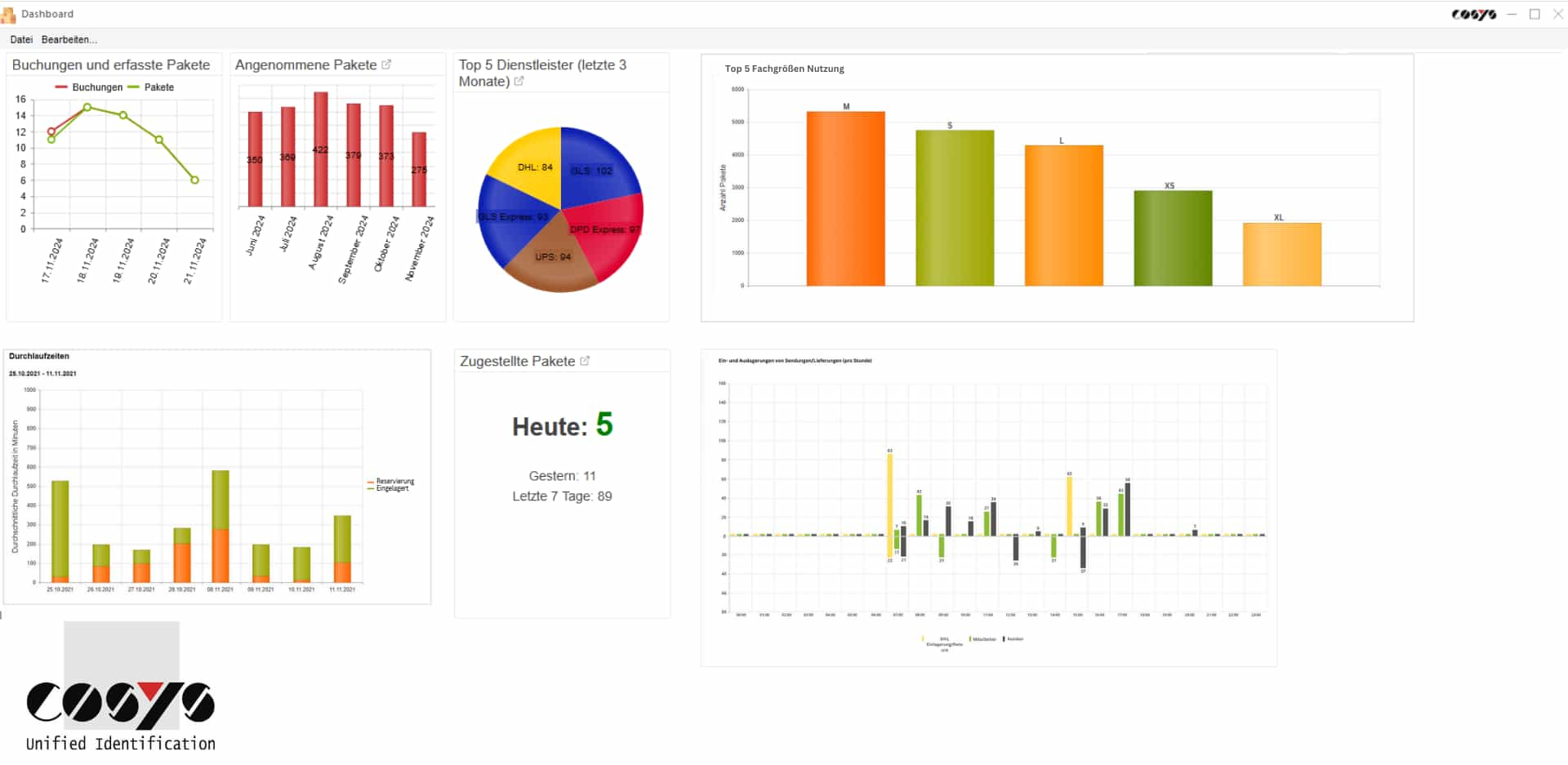The image size is (1568, 765).
Task: Open the Bearbeiten... menu
Action: coord(69,39)
